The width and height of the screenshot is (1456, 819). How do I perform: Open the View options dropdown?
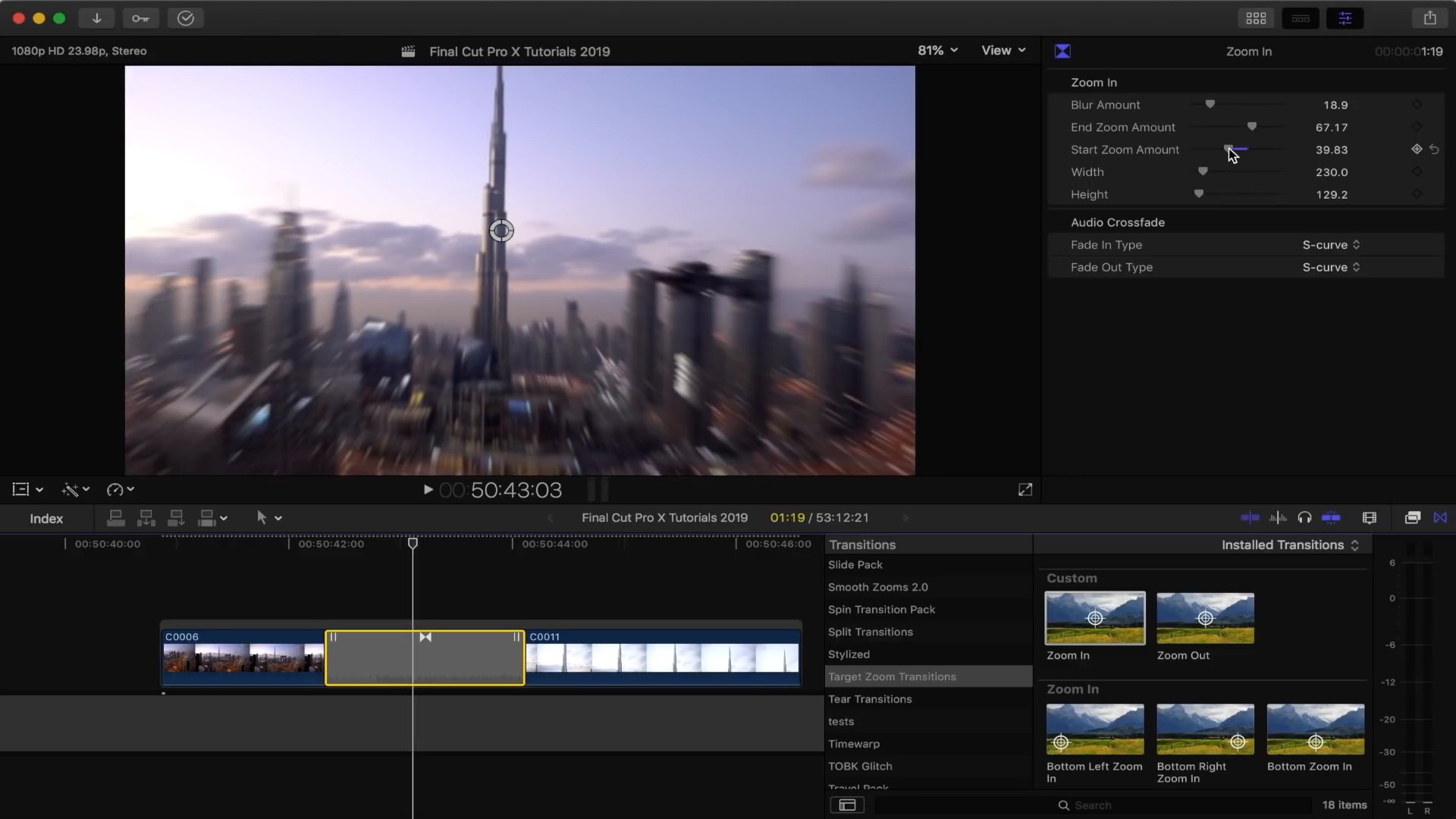pos(1003,50)
